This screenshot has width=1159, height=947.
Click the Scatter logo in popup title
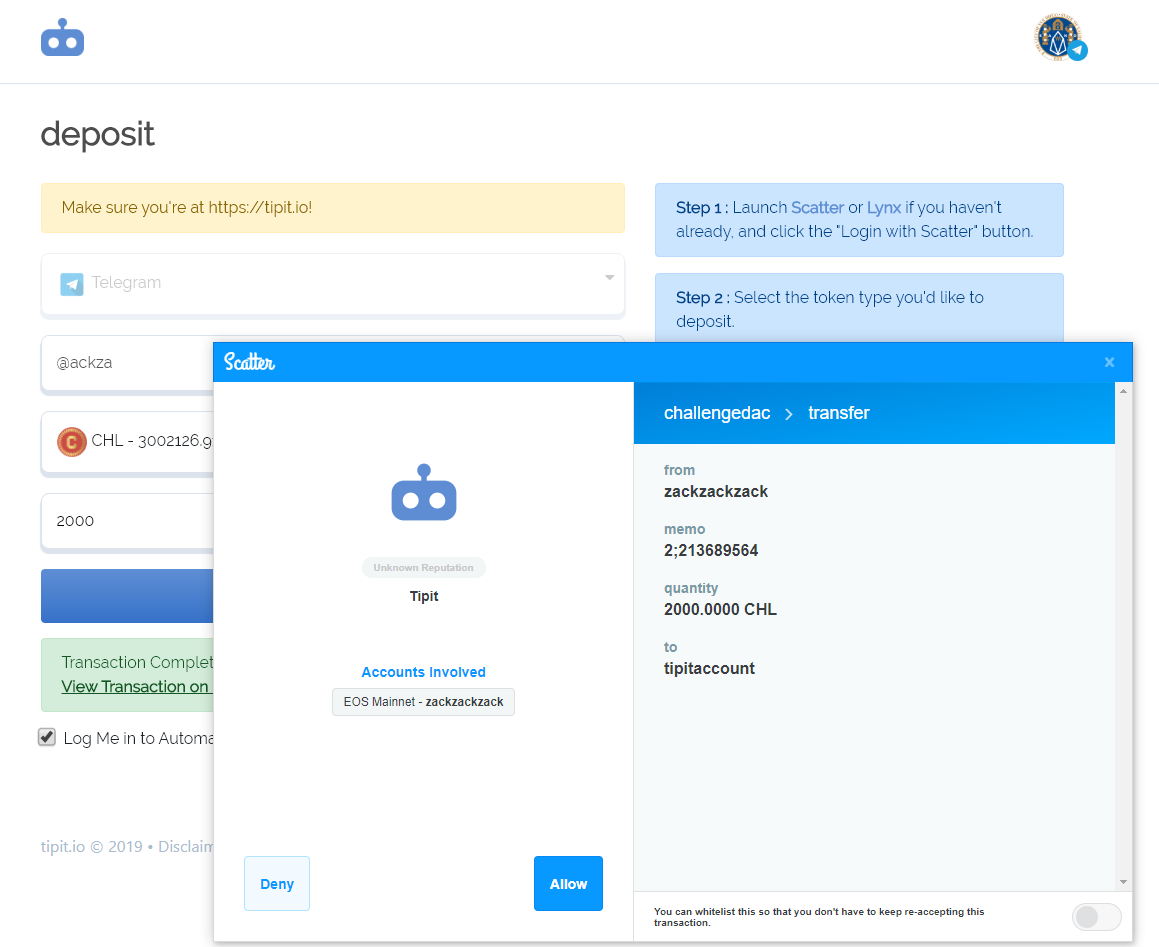[x=249, y=362]
